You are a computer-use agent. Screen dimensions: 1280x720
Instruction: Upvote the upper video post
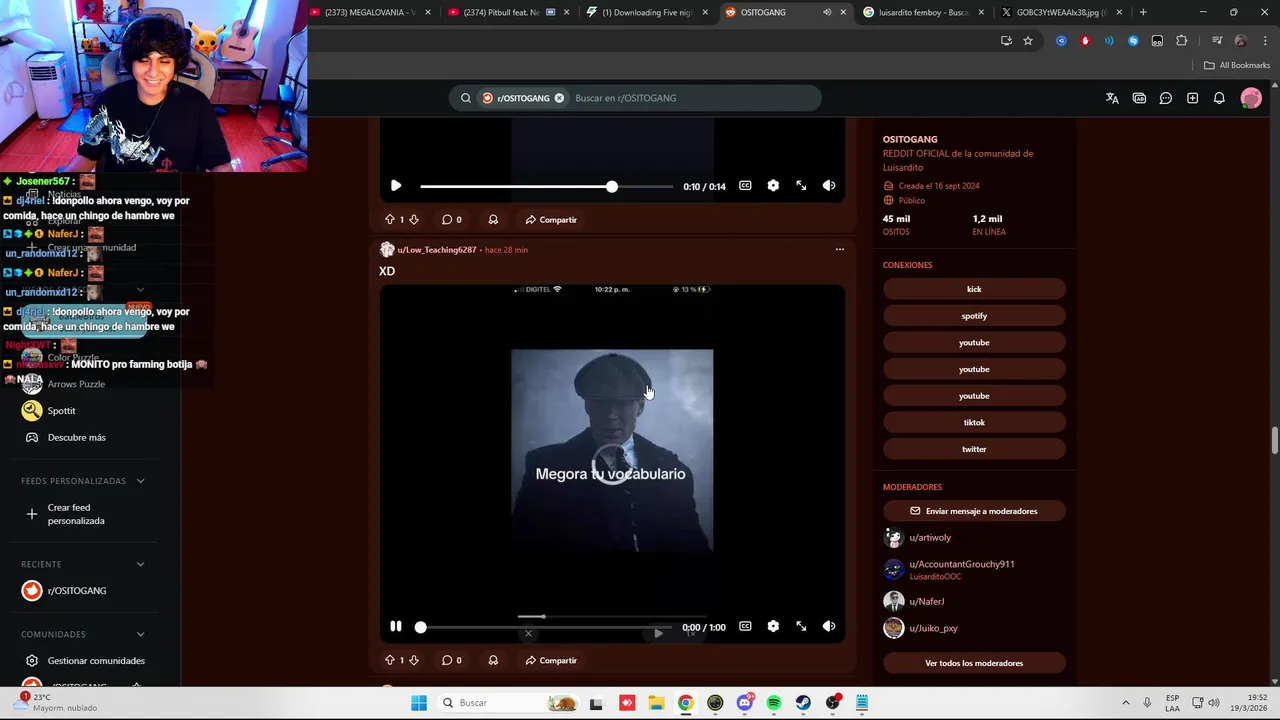pos(390,220)
